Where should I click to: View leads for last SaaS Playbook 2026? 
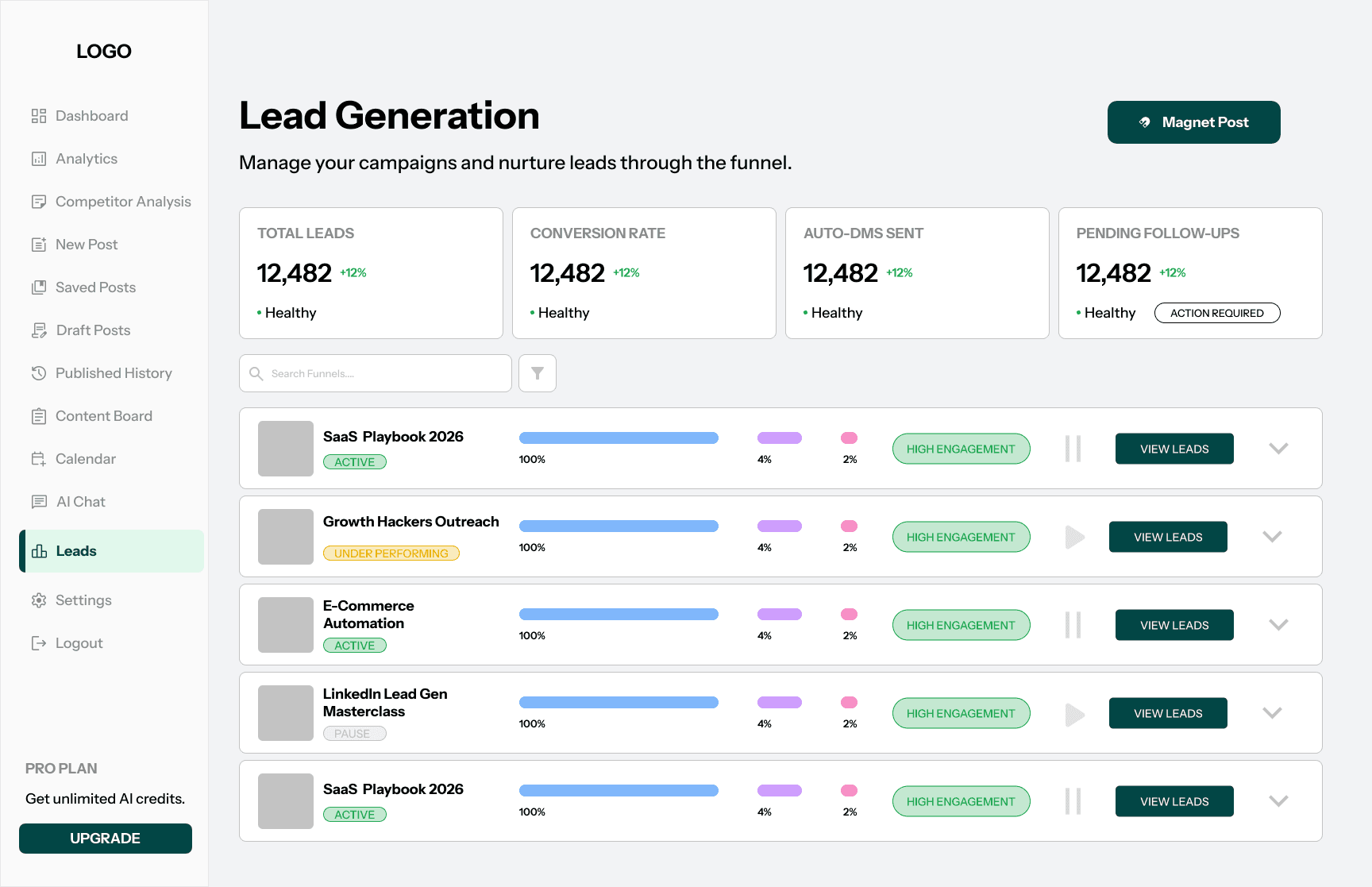[1174, 801]
